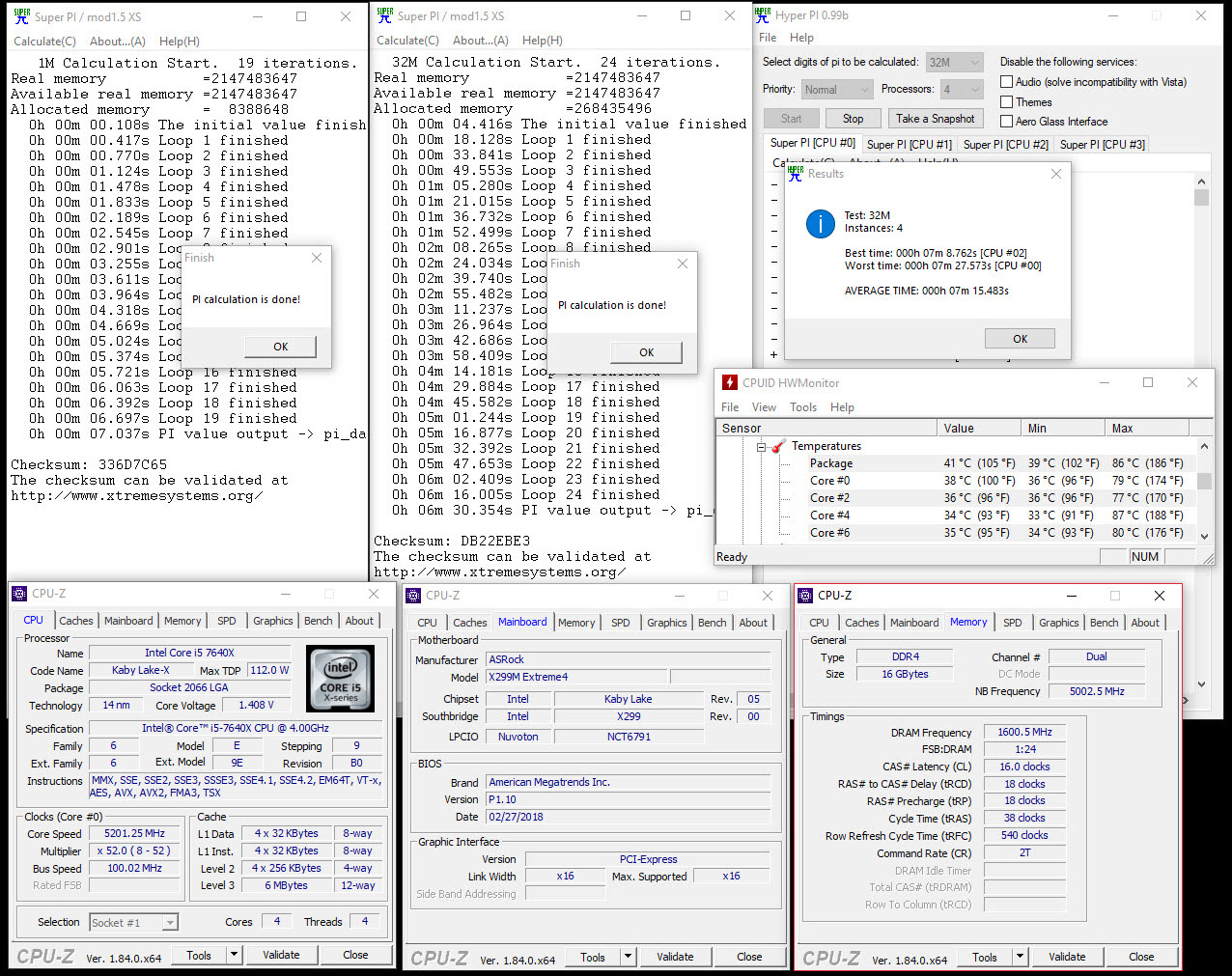1232x976 pixels.
Task: Click Close in CPU-Z Processor window
Action: click(x=355, y=955)
